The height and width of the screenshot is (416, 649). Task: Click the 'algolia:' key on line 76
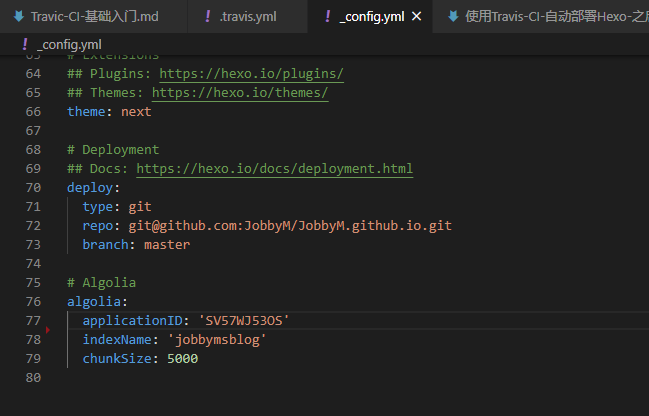click(97, 302)
